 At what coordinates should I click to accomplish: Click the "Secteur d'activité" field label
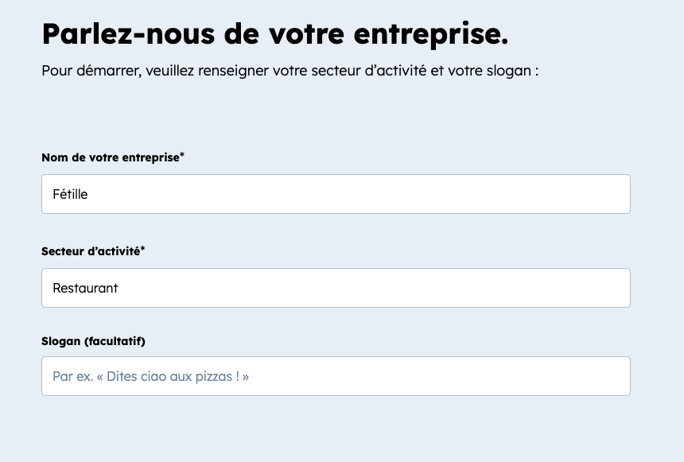pos(90,251)
